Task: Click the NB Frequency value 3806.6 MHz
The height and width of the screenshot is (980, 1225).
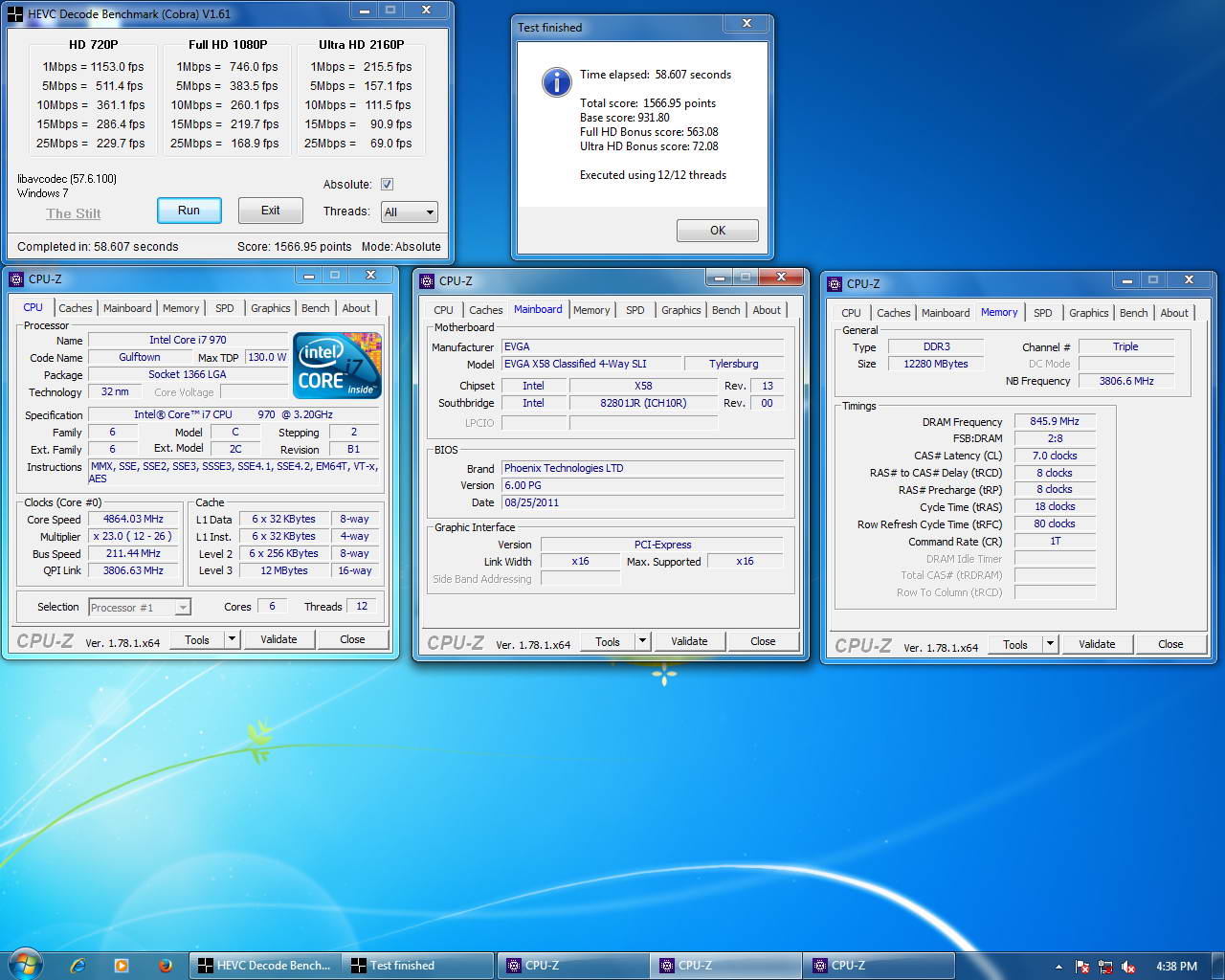Action: pyautogui.click(x=1126, y=381)
